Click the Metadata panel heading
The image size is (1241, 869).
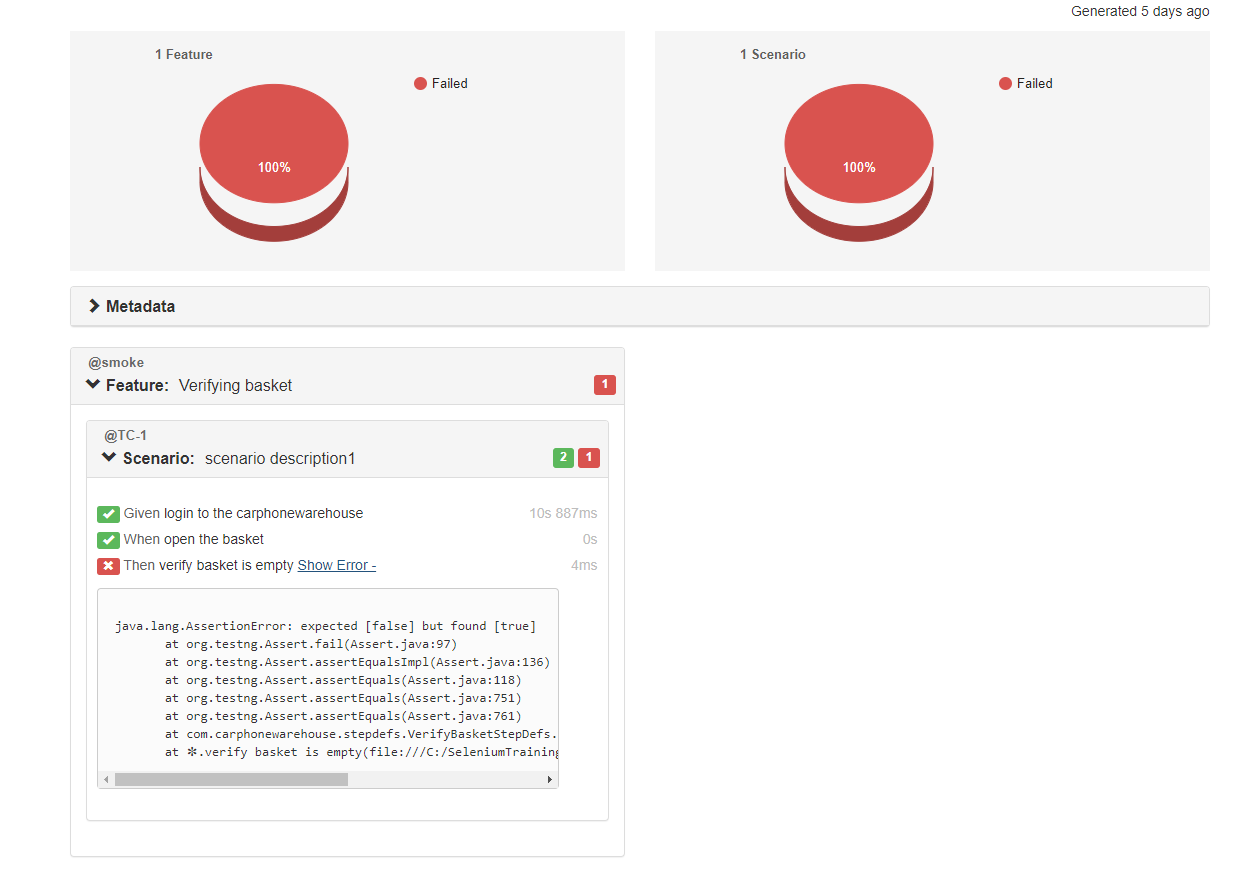point(639,306)
